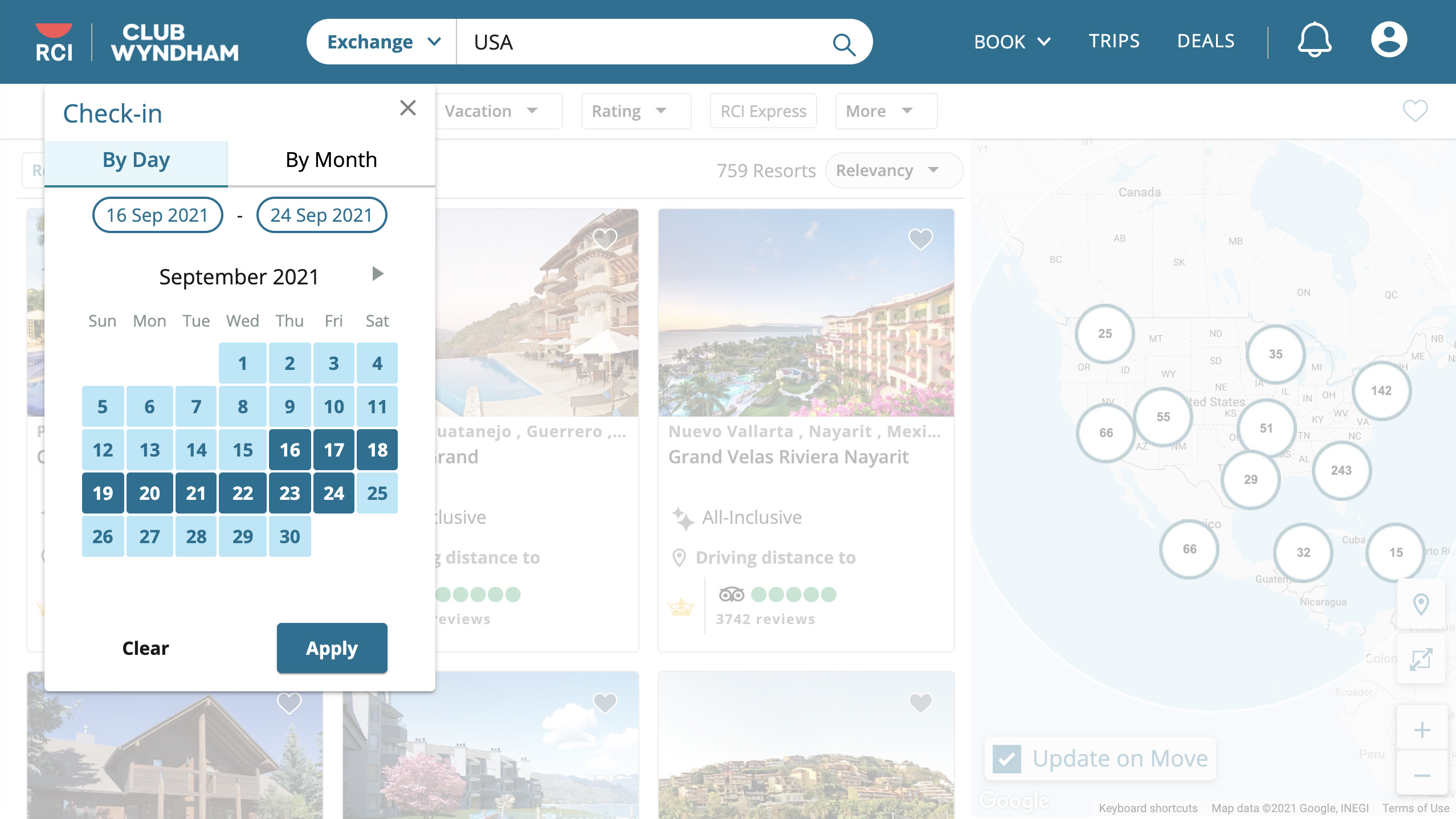
Task: Open the TRIPS menu item
Action: pyautogui.click(x=1114, y=41)
